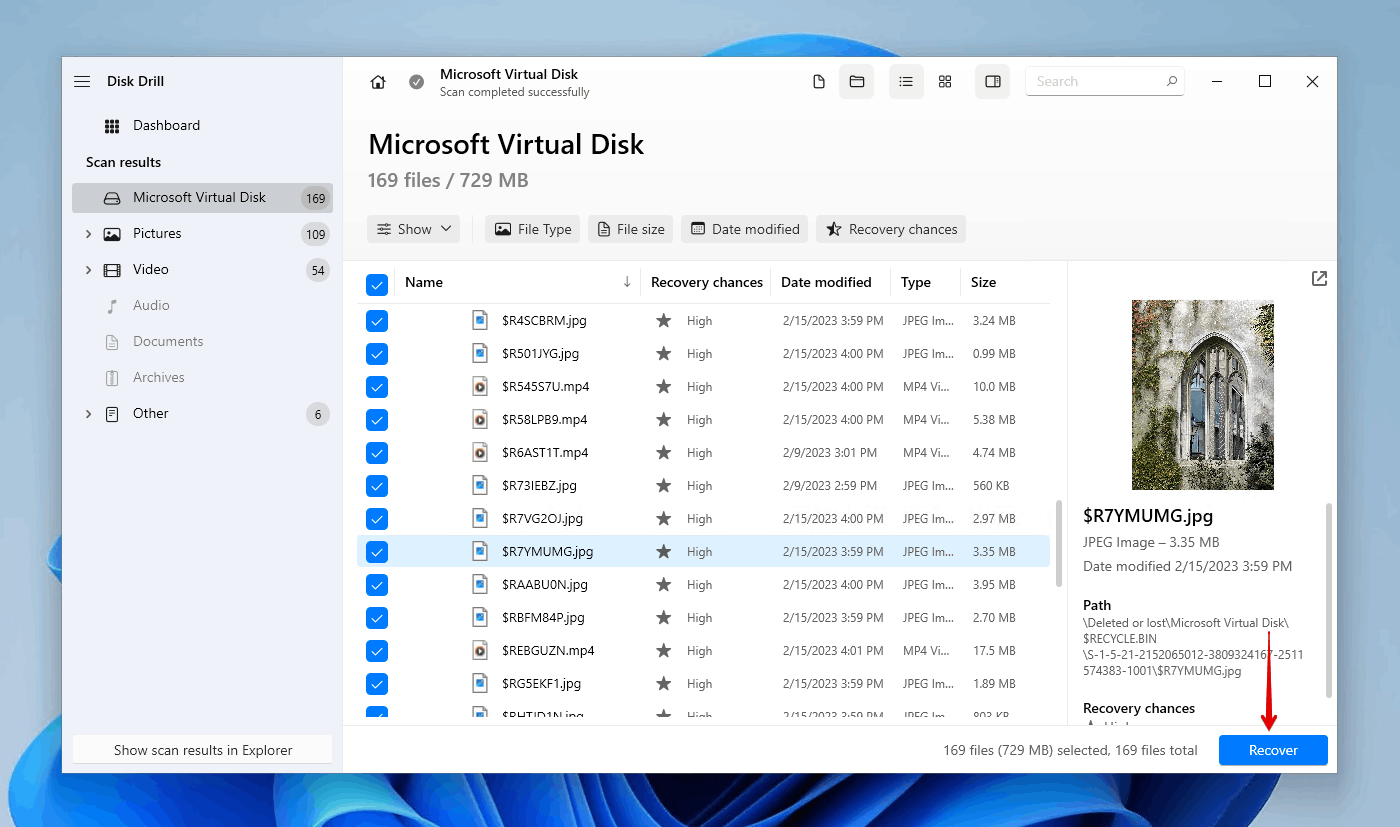
Task: Switch to file view icon
Action: coord(819,82)
